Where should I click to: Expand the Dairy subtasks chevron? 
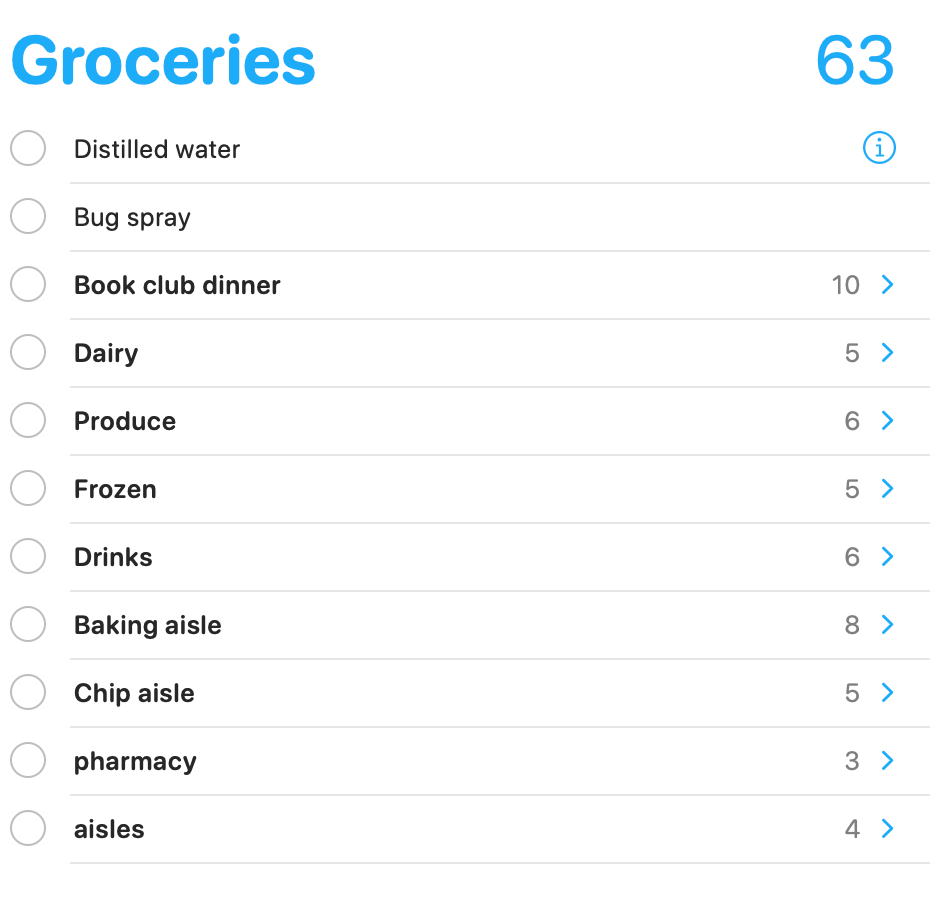887,353
